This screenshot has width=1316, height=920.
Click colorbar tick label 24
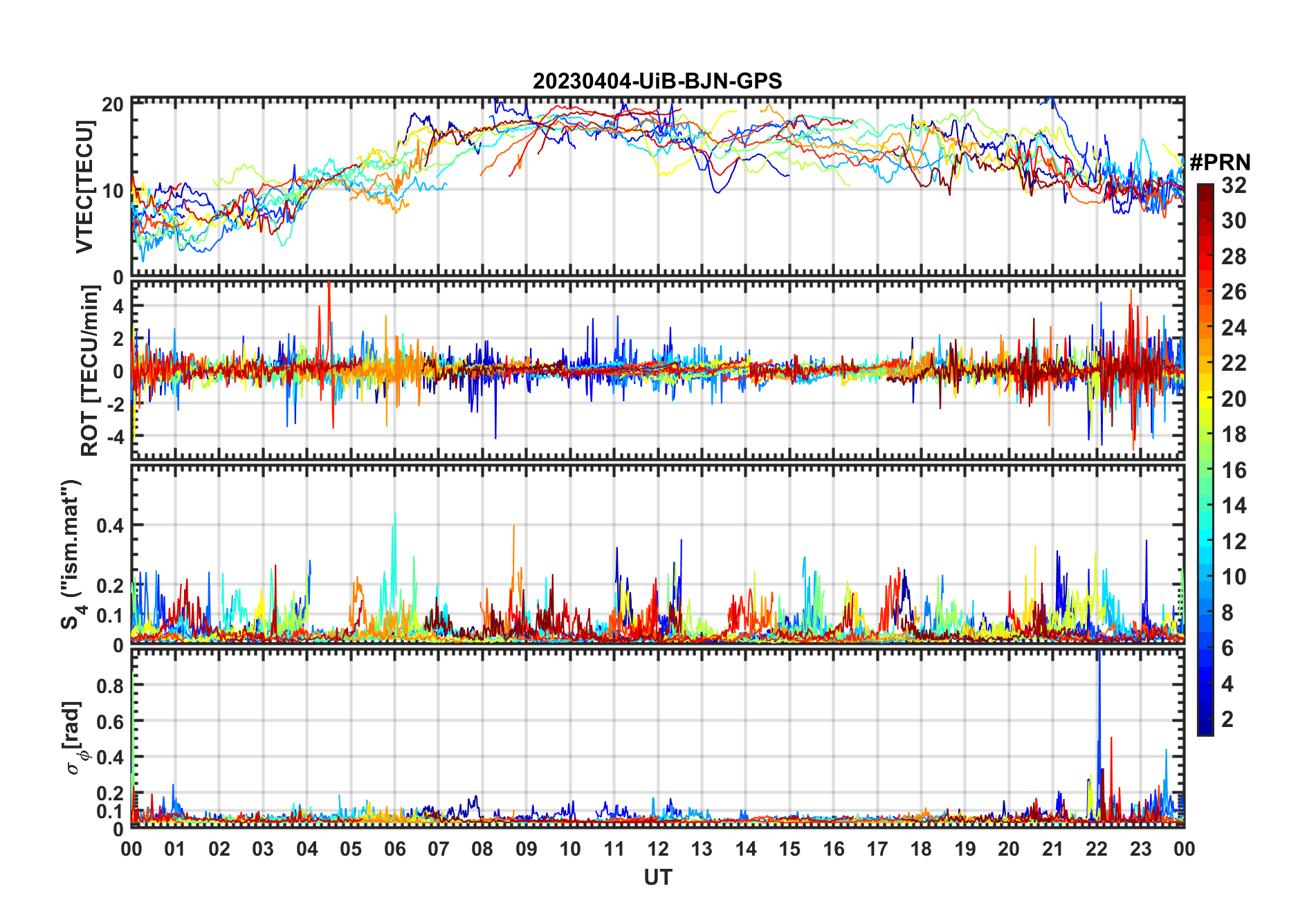click(x=1234, y=327)
